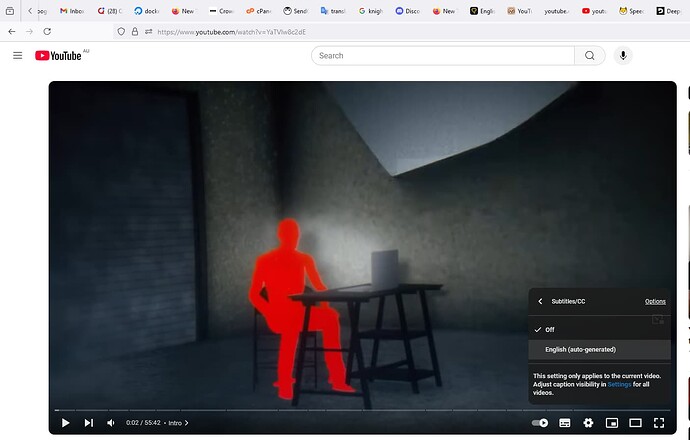The height and width of the screenshot is (440, 690).
Task: Switch to the Send tab
Action: click(296, 11)
